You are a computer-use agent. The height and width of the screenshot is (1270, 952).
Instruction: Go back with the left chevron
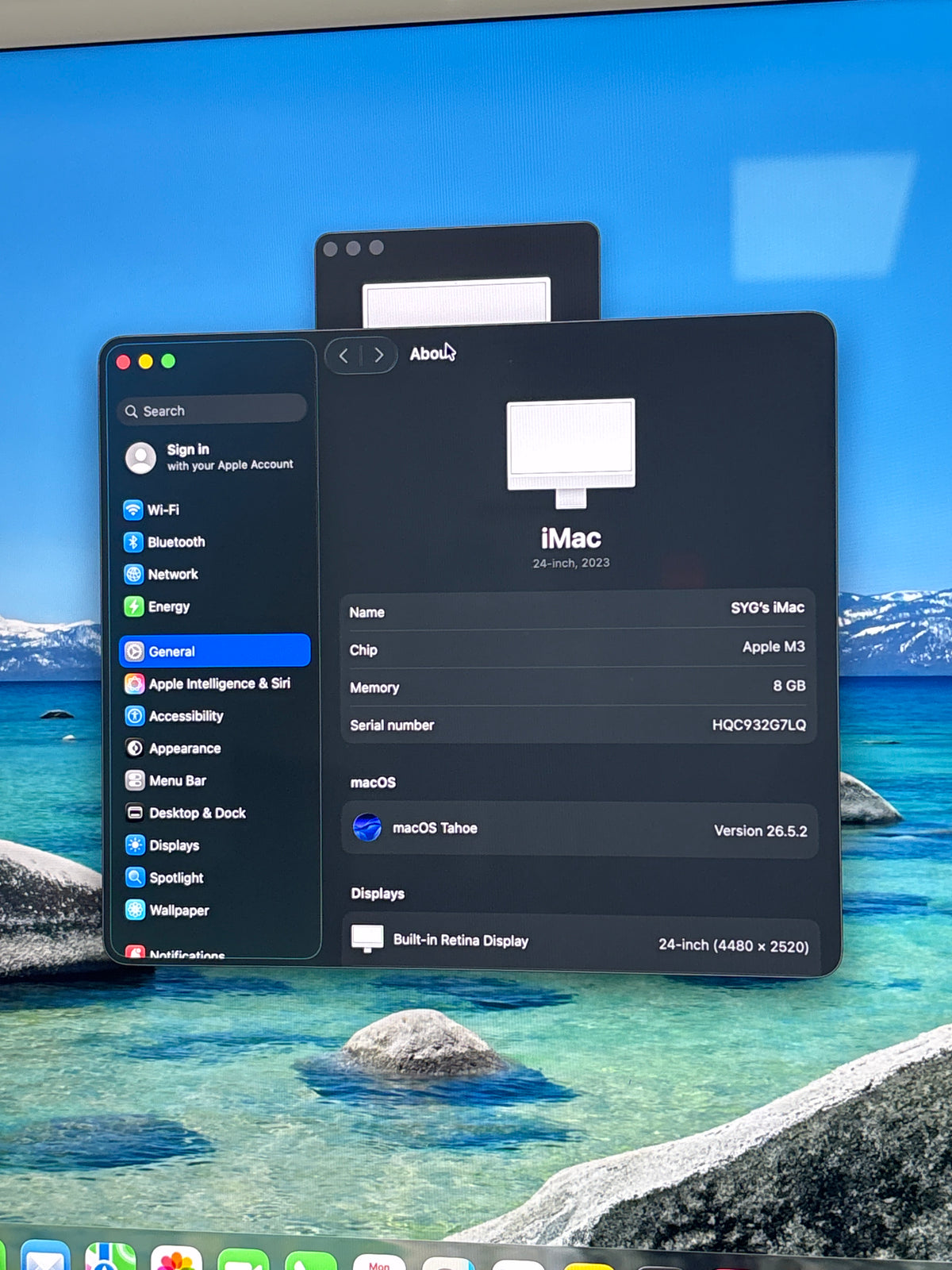click(344, 356)
